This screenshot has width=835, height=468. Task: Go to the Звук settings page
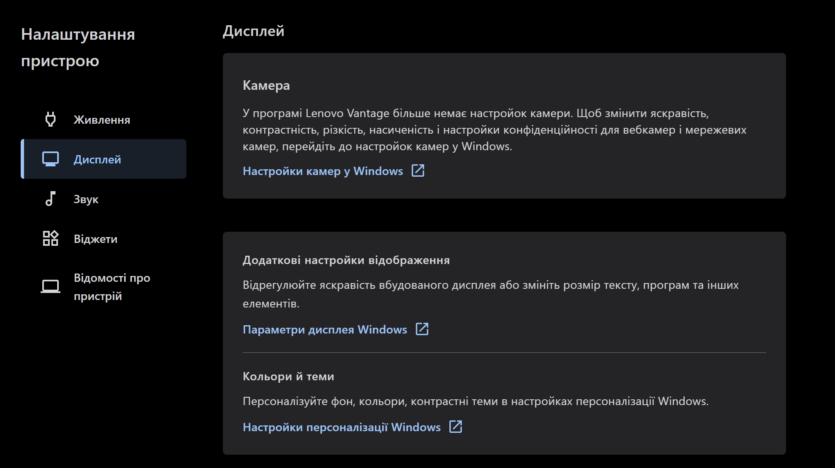[x=103, y=199]
